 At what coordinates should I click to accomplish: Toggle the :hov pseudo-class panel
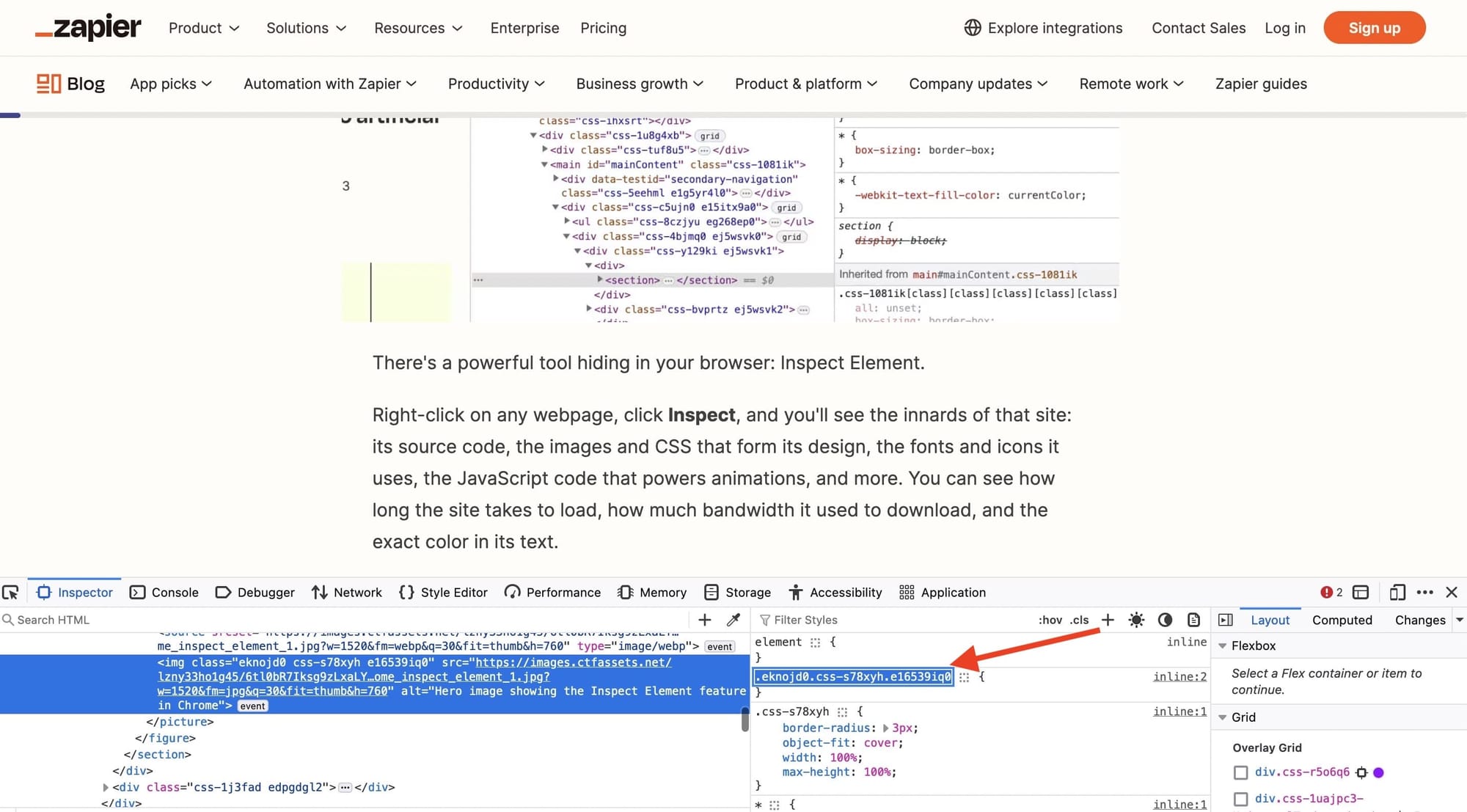pyautogui.click(x=1049, y=620)
